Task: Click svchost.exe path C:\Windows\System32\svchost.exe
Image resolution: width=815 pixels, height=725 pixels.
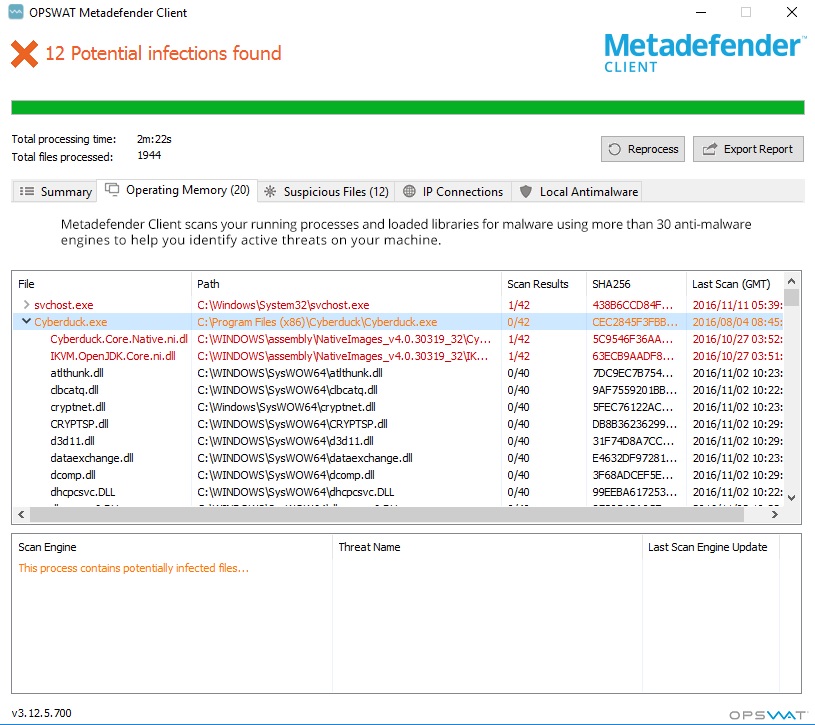Action: point(283,305)
